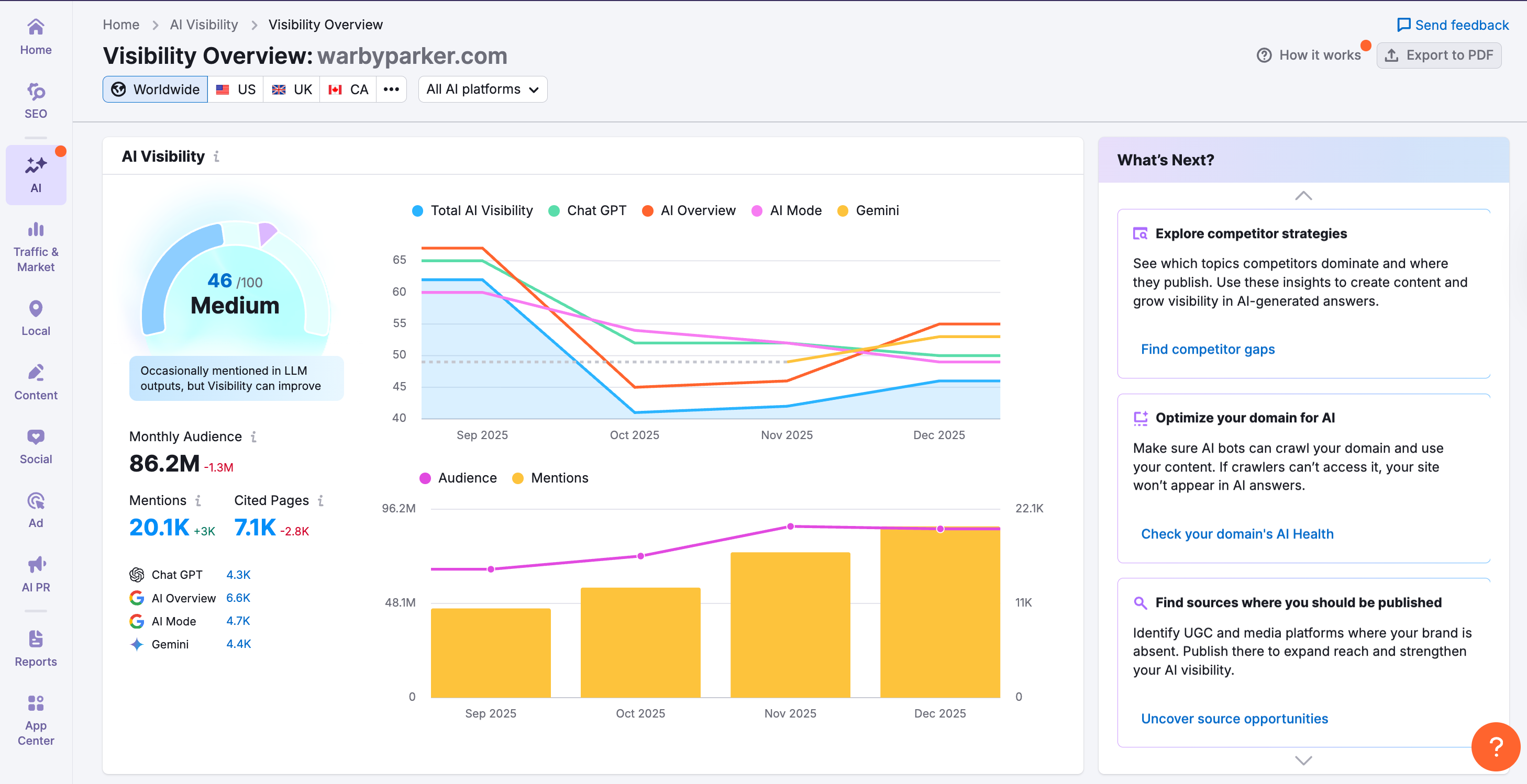
Task: Click the Content icon in the sidebar
Action: [x=36, y=380]
